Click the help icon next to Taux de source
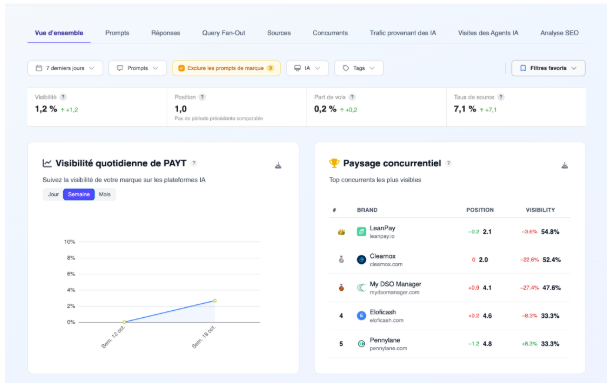The width and height of the screenshot is (612, 386). pyautogui.click(x=501, y=97)
